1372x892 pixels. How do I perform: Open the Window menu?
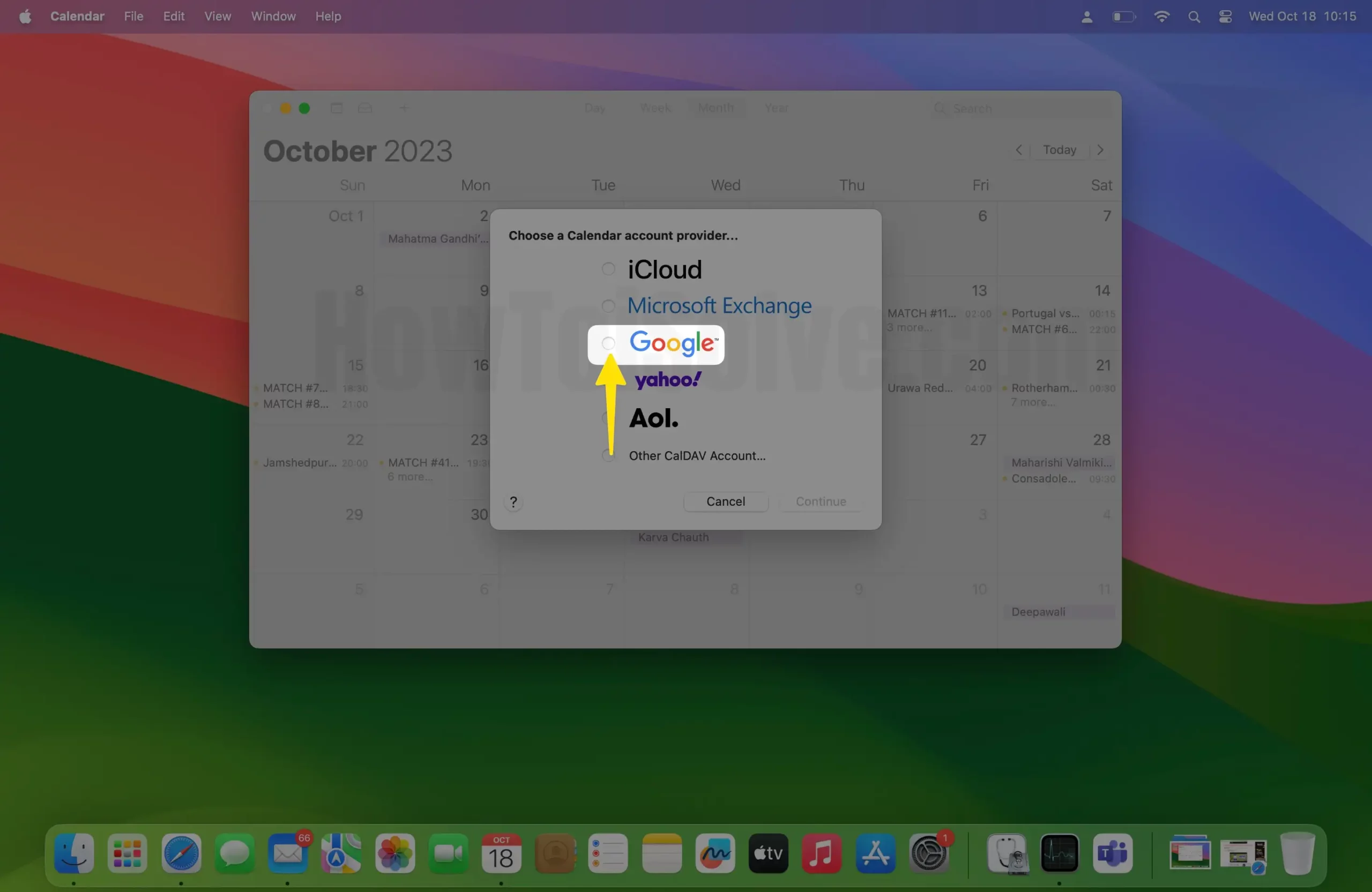click(273, 16)
